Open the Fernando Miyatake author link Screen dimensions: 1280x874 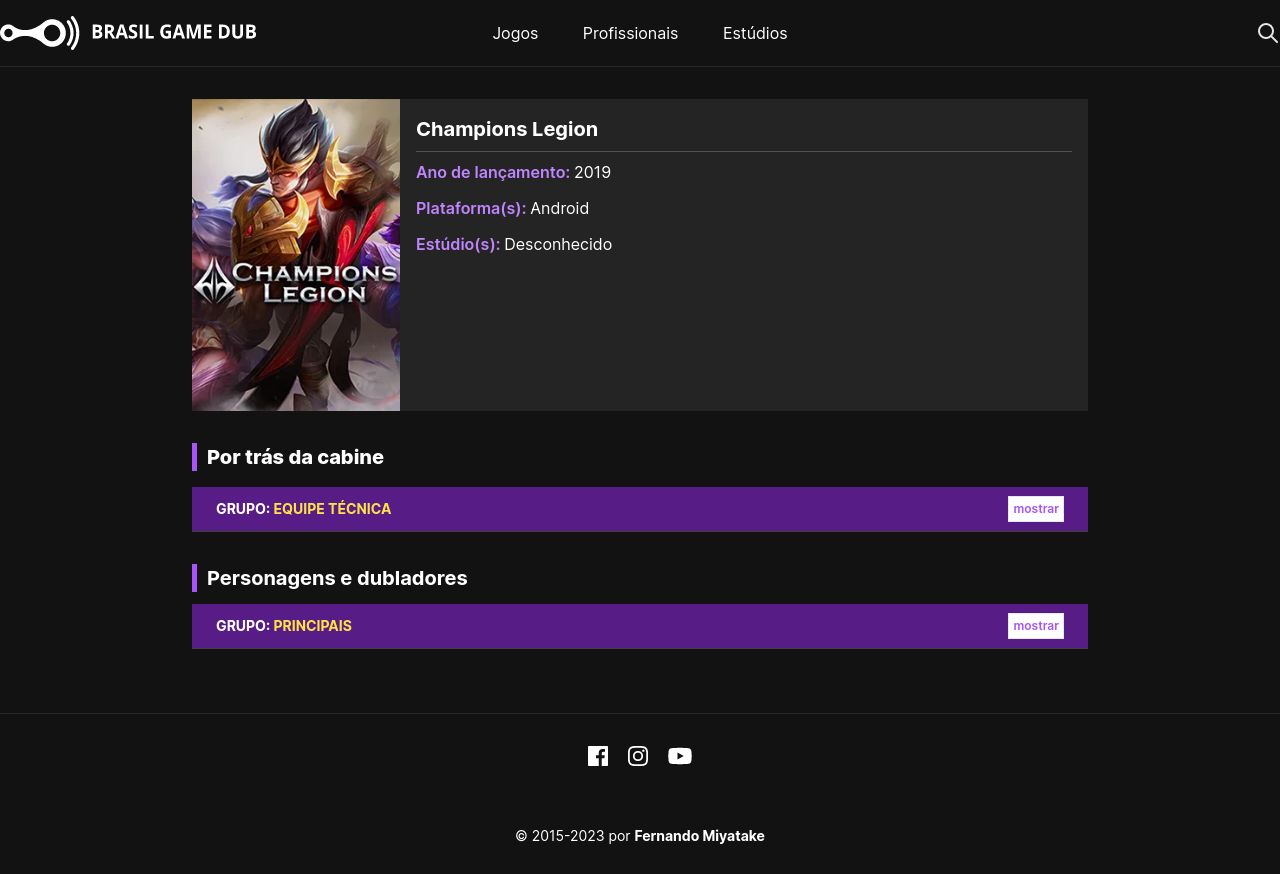(x=699, y=836)
